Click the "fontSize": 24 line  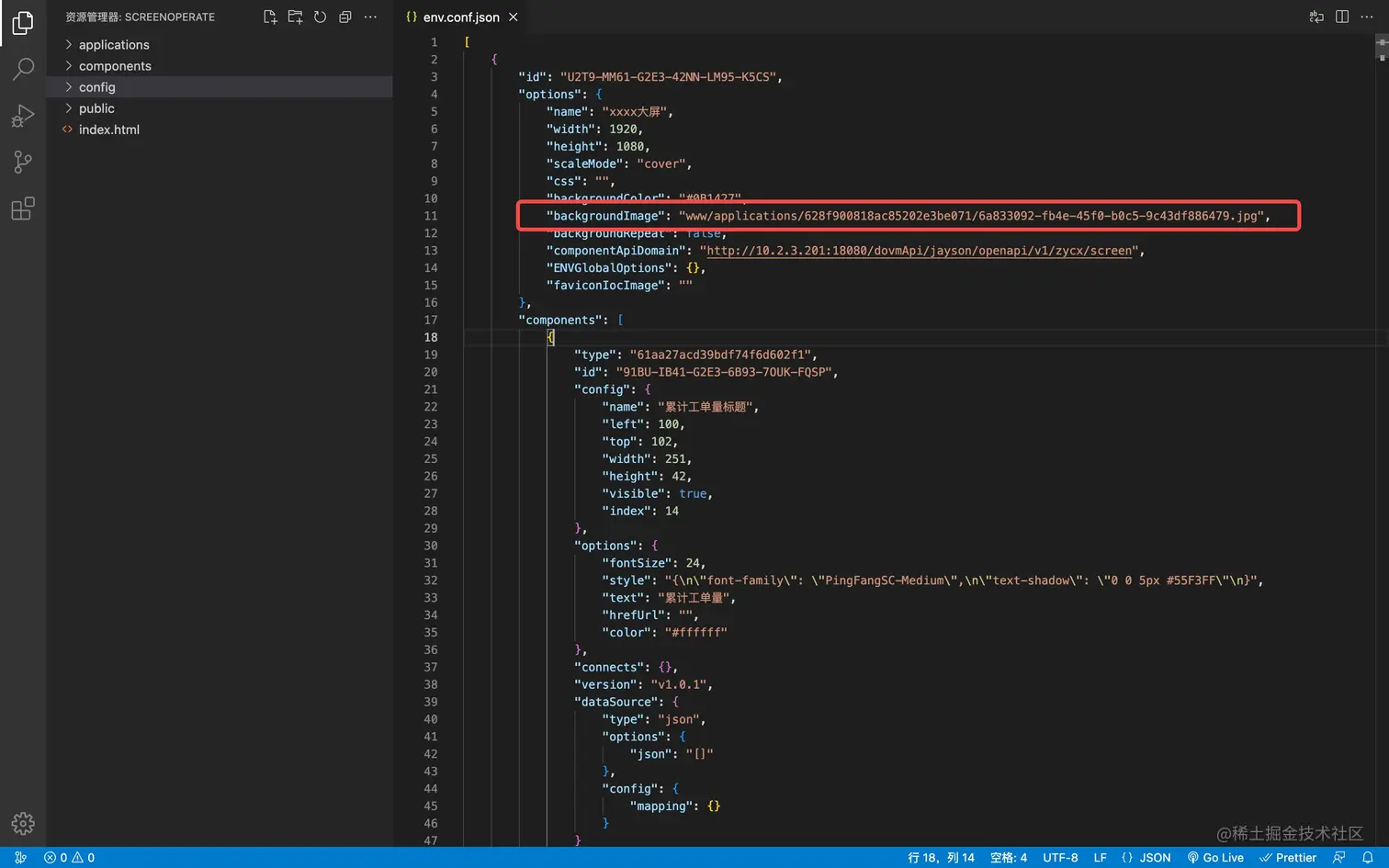tap(653, 564)
